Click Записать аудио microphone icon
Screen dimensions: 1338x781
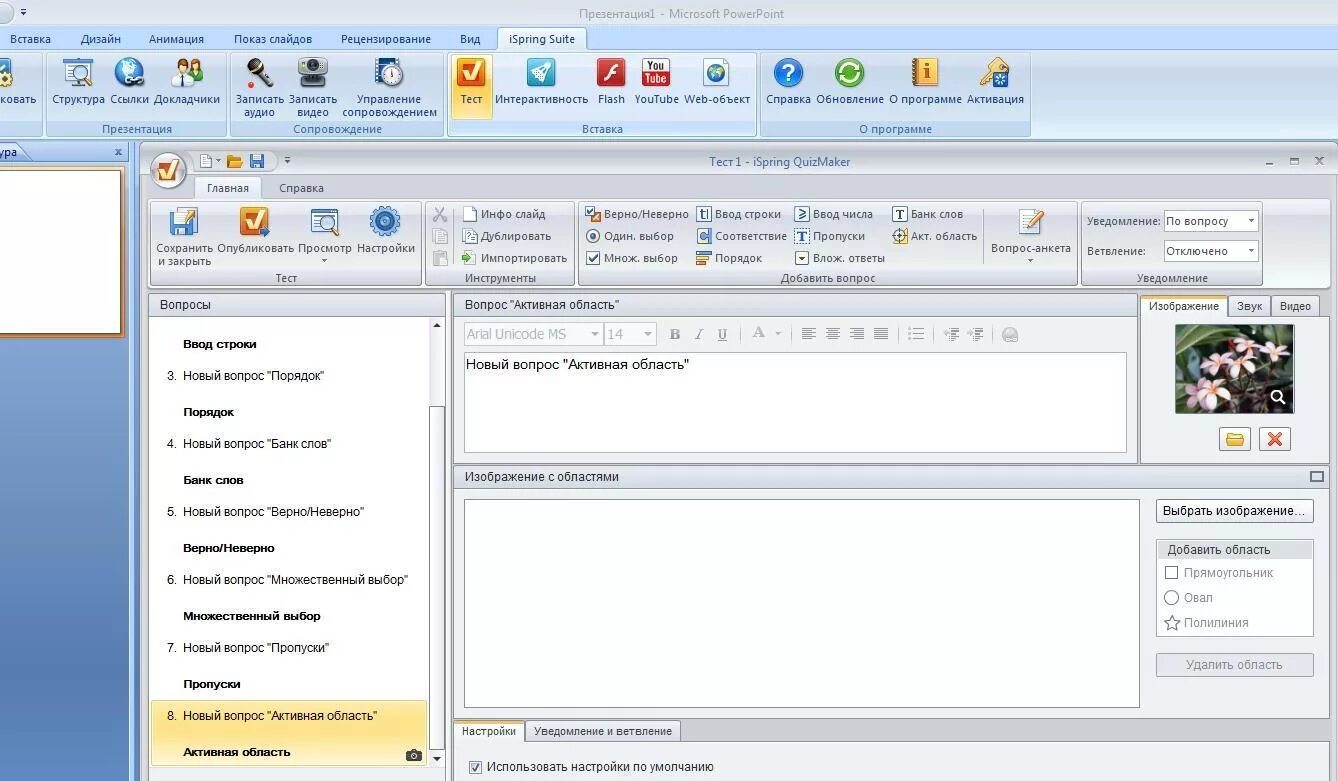click(x=259, y=73)
